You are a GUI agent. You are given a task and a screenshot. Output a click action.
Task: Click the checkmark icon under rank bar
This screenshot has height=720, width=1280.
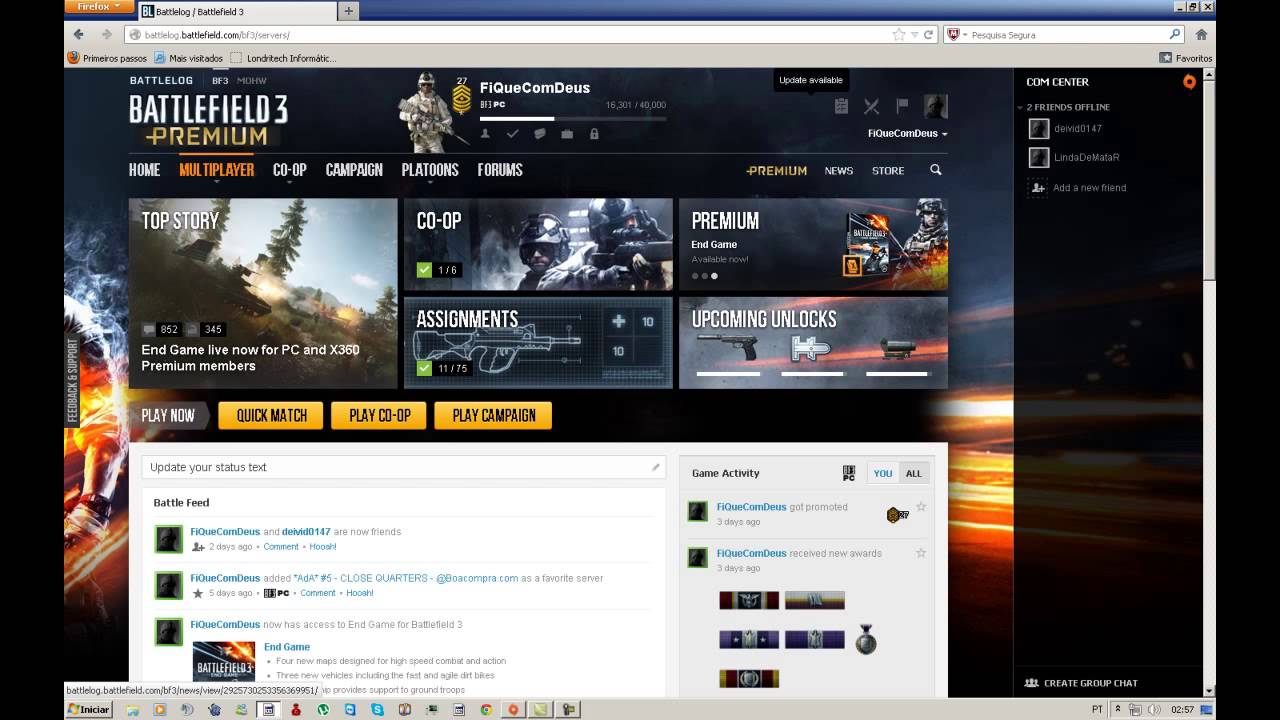[x=512, y=133]
